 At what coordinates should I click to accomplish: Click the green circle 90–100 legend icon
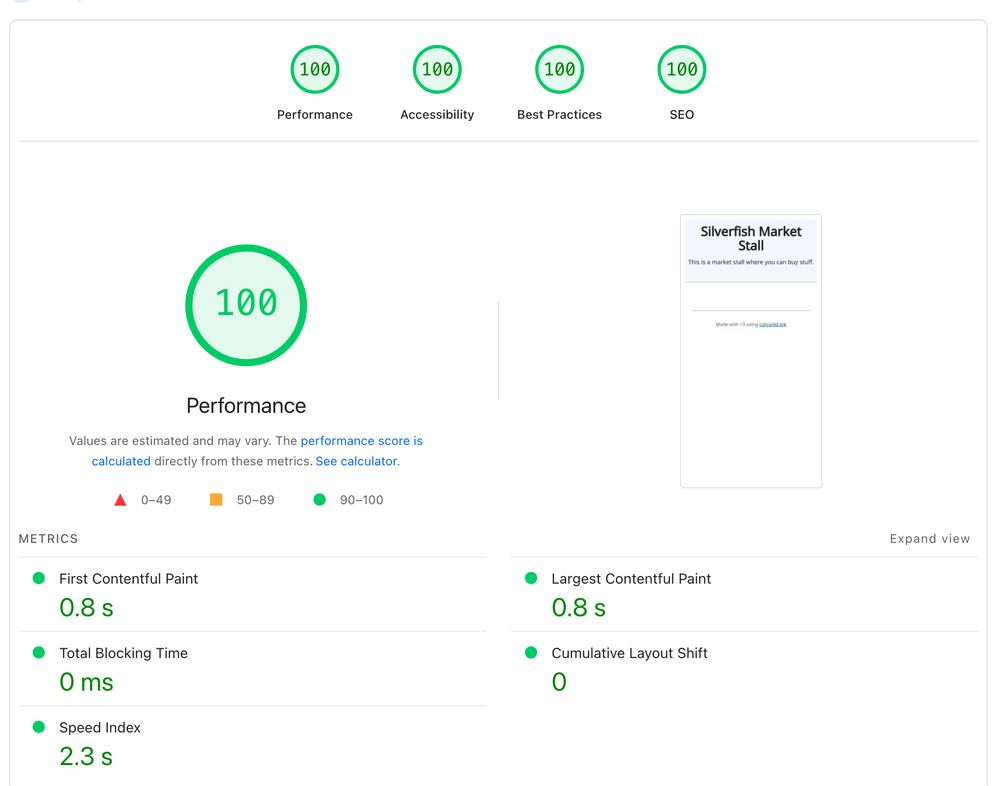click(x=320, y=499)
